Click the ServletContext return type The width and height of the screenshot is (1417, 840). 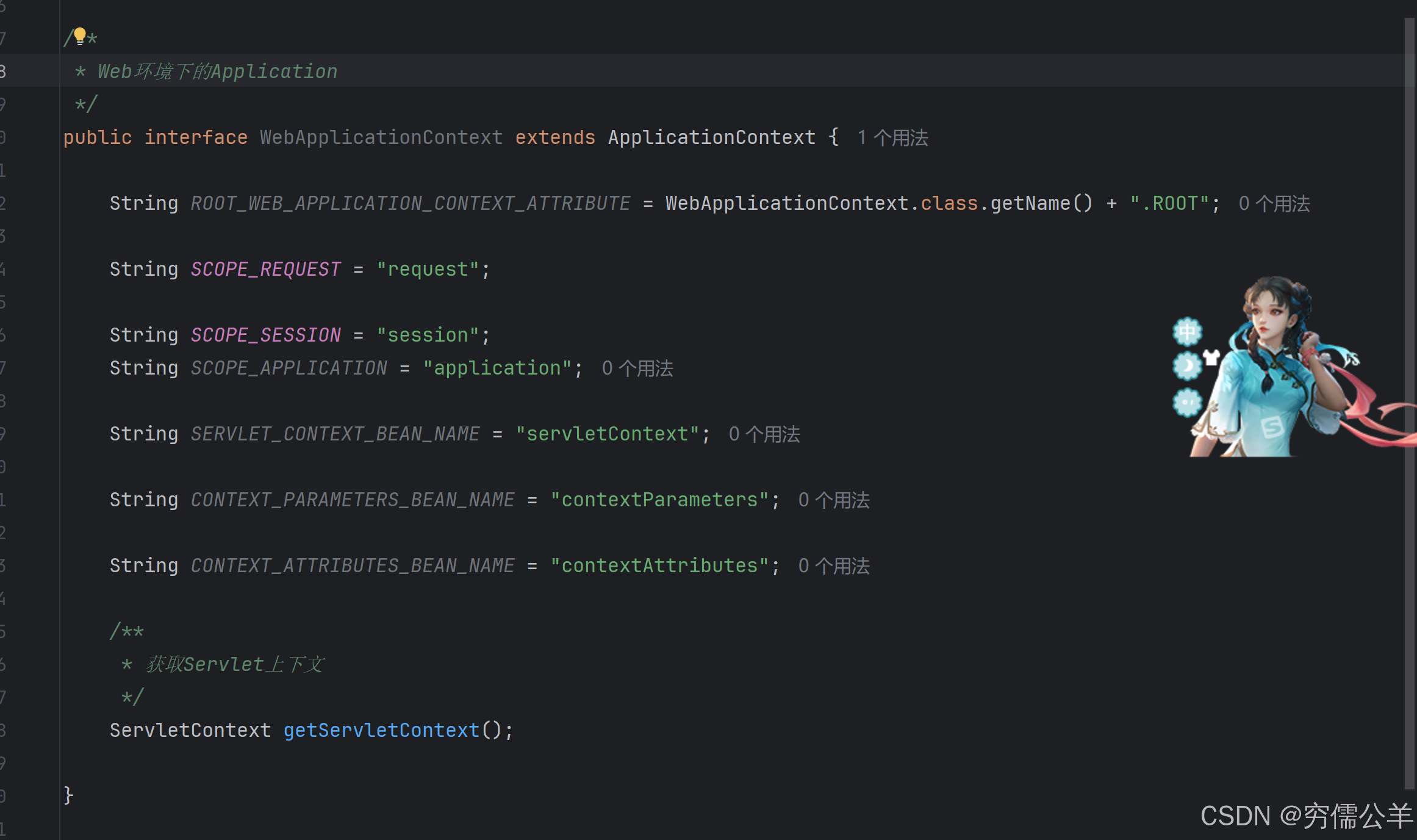point(190,730)
